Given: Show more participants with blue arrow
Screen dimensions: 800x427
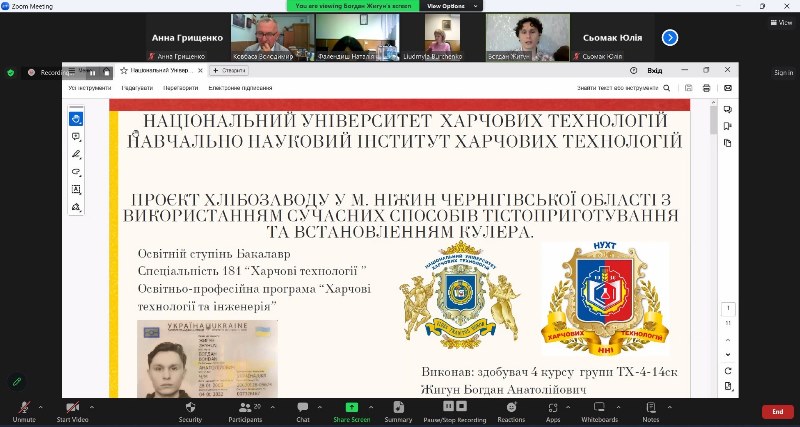Looking at the screenshot, I should 670,38.
